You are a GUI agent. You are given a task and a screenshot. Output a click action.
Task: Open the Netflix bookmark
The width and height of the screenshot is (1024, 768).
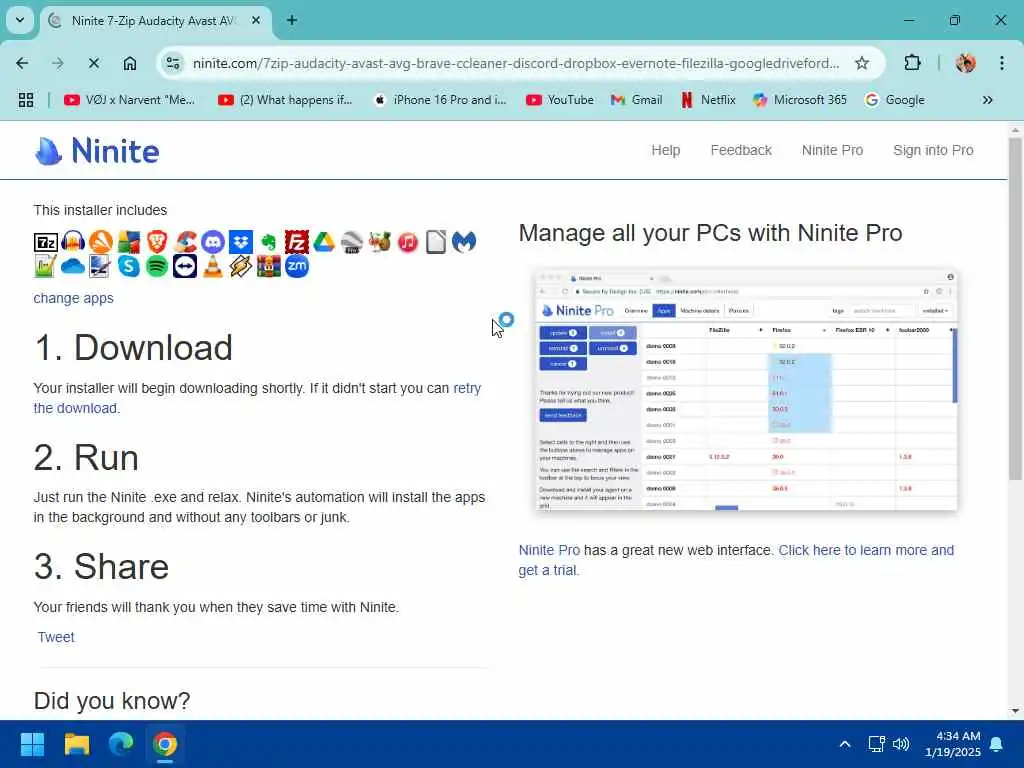pos(708,100)
